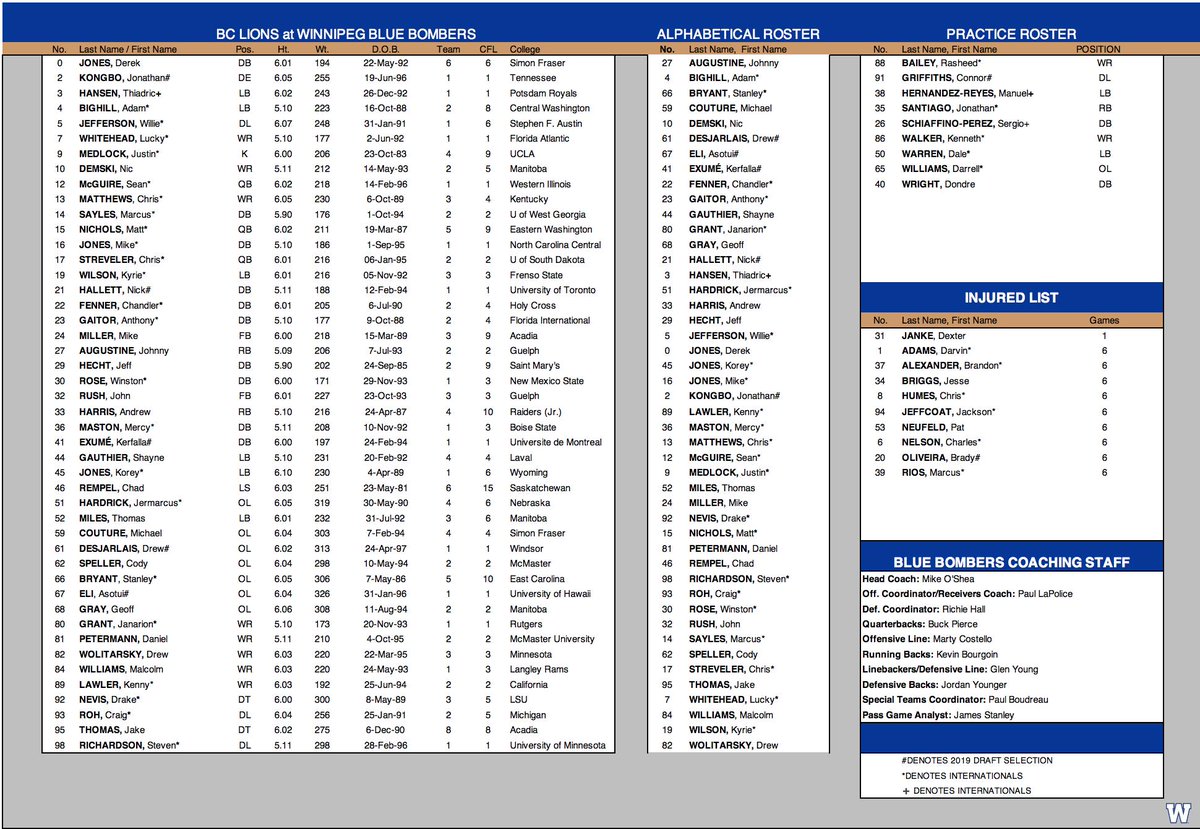
Task: Select 'SCHIAFFINO-PEREZ, Sergio+' practice roster row
Action: [x=967, y=122]
